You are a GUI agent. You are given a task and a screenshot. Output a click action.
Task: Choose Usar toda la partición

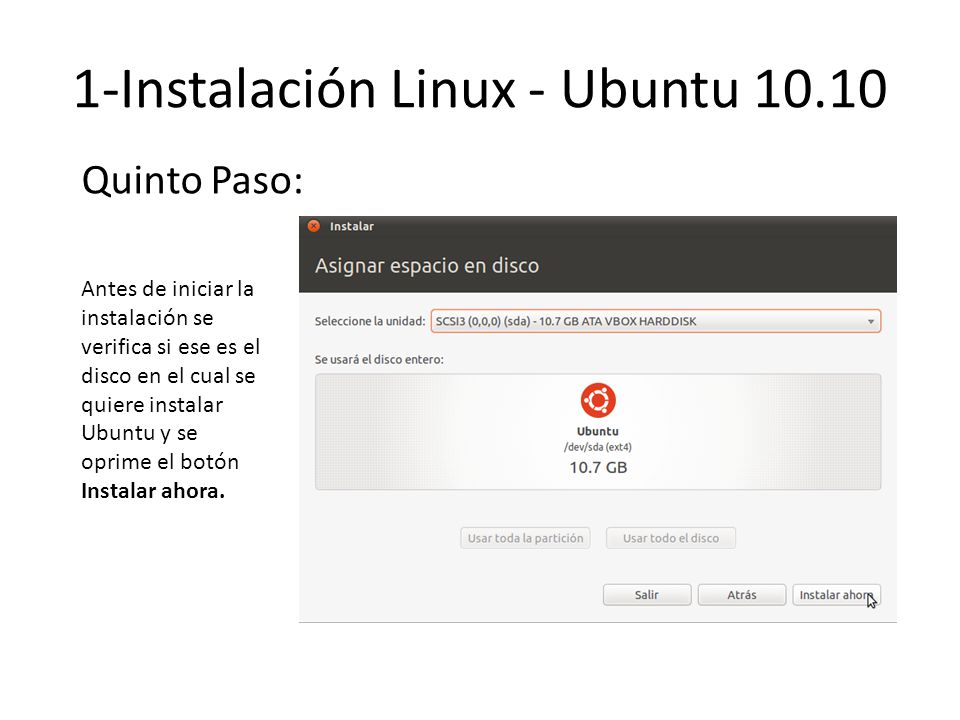coord(525,538)
